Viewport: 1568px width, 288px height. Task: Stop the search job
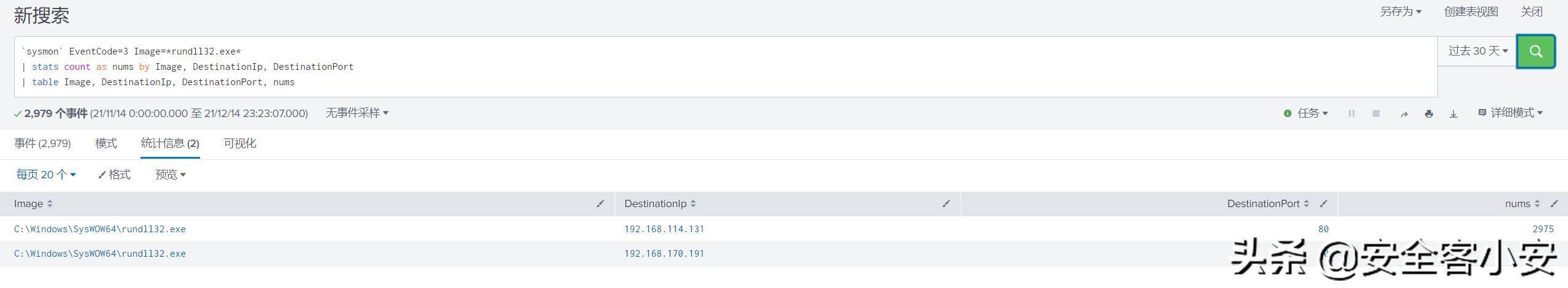[1376, 113]
